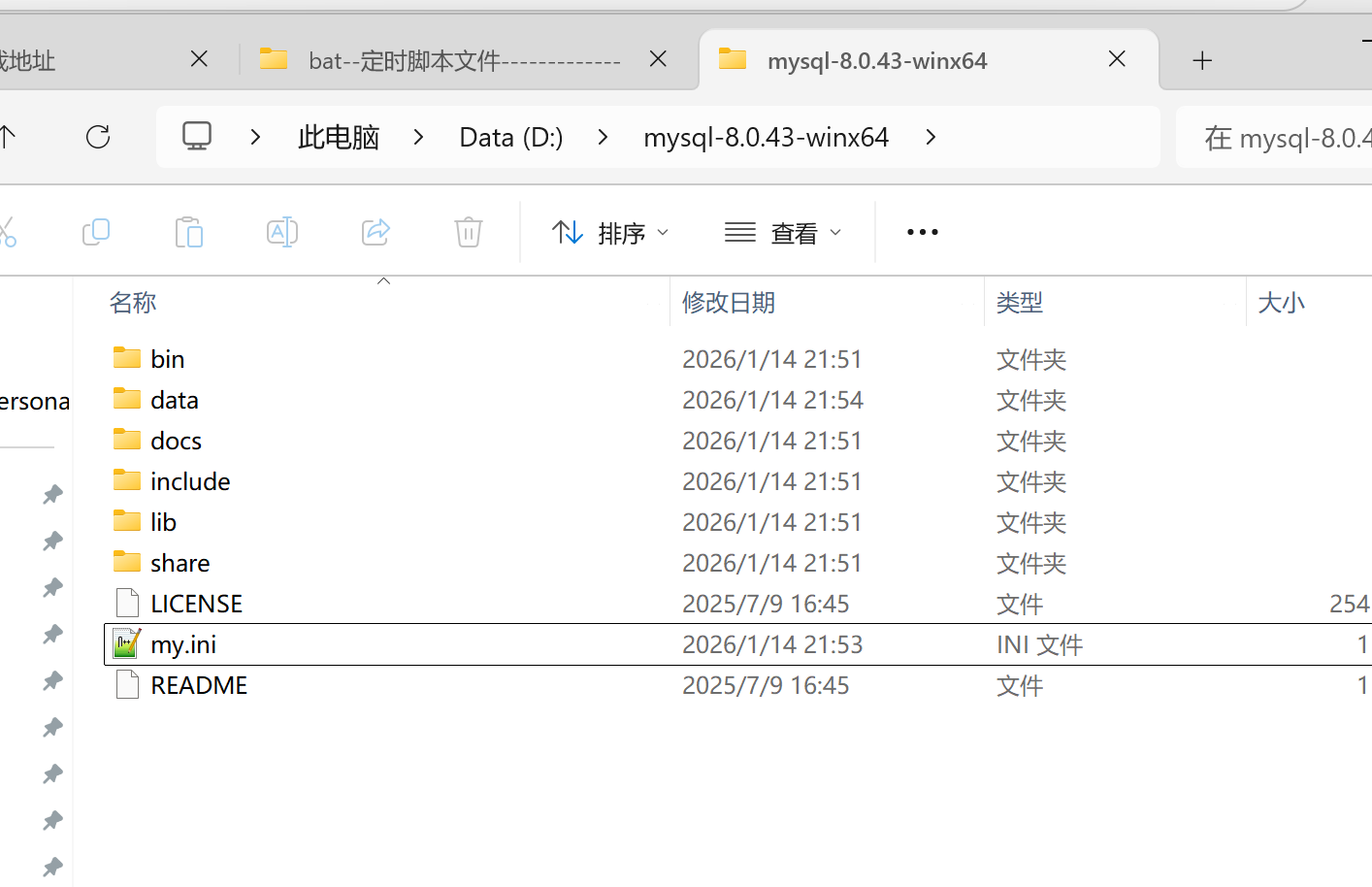Click the Refresh icon
This screenshot has width=1372, height=887.
coord(98,137)
